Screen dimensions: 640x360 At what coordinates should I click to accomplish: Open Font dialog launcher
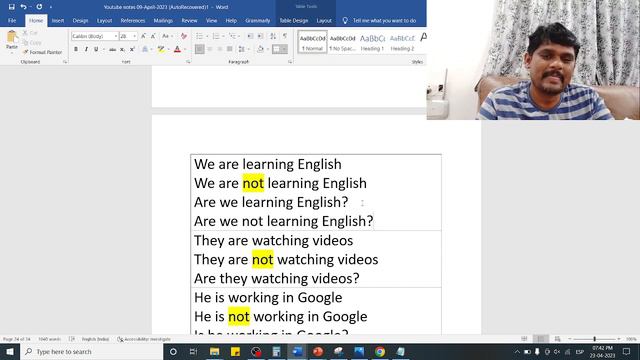point(188,62)
